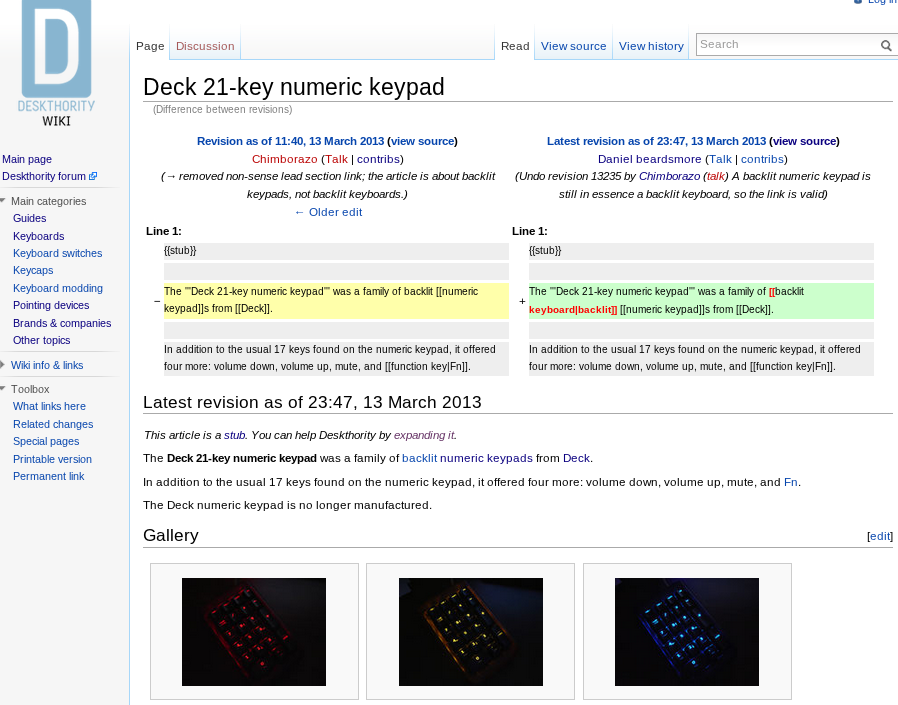Click the search magnifier icon

(886, 45)
